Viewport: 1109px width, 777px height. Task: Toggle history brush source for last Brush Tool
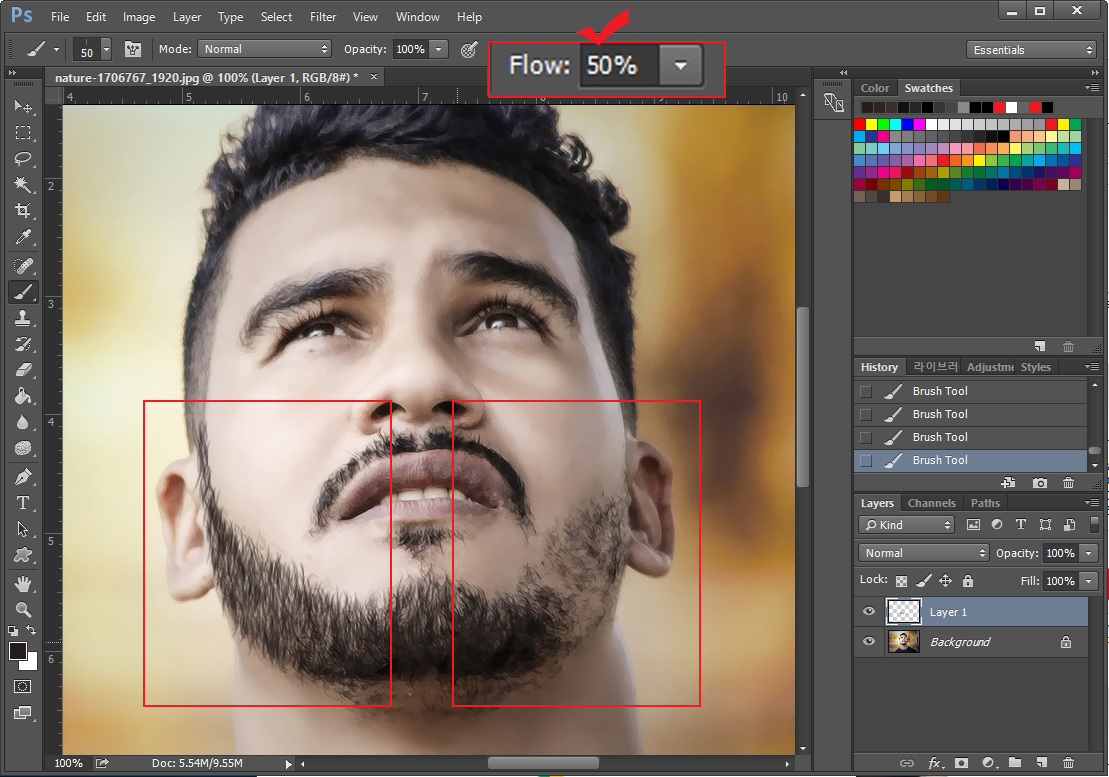(x=866, y=461)
